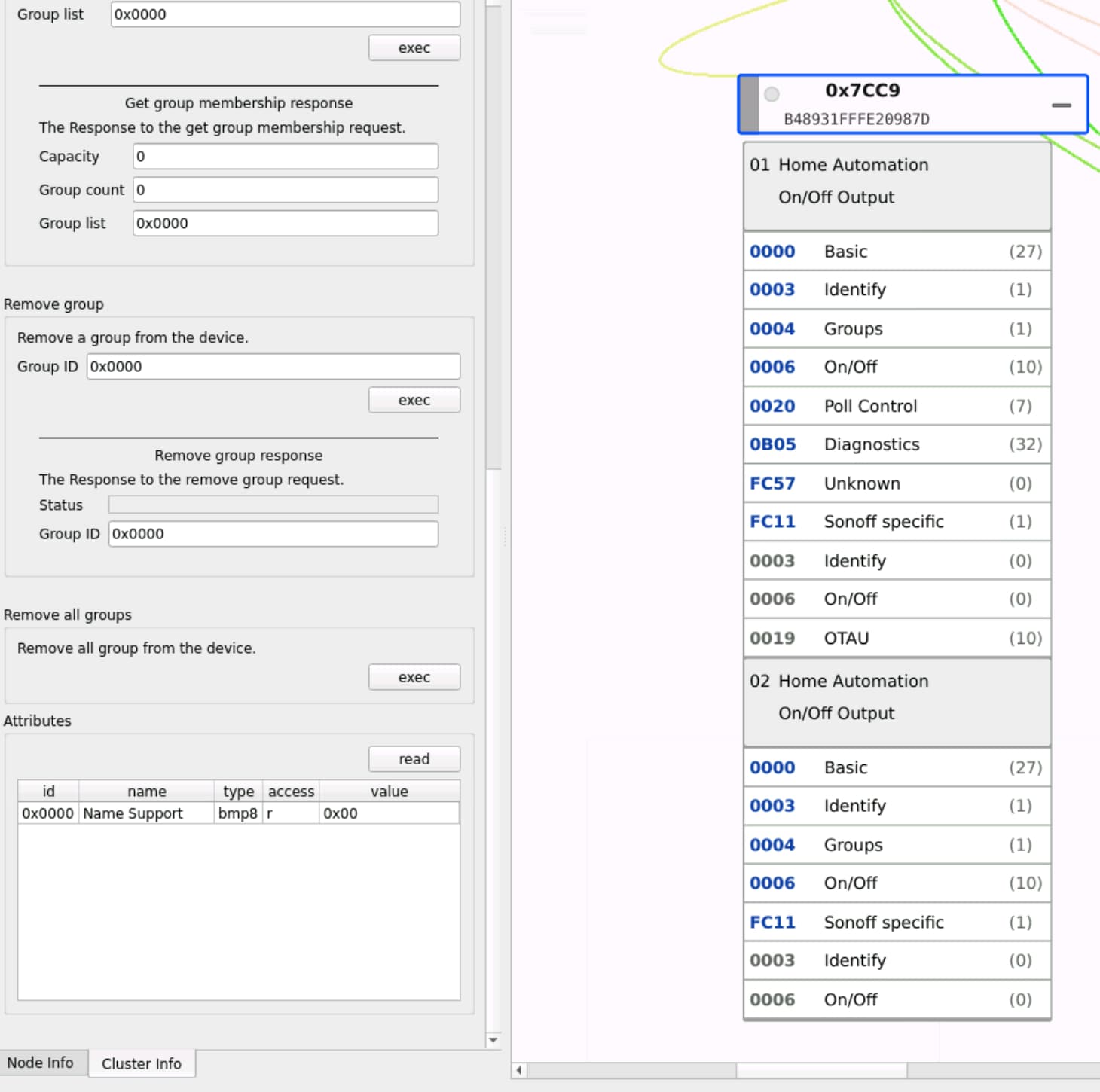Open the Diagnostics cluster 0B05
Viewport: 1100px width, 1092px height.
coord(896,444)
